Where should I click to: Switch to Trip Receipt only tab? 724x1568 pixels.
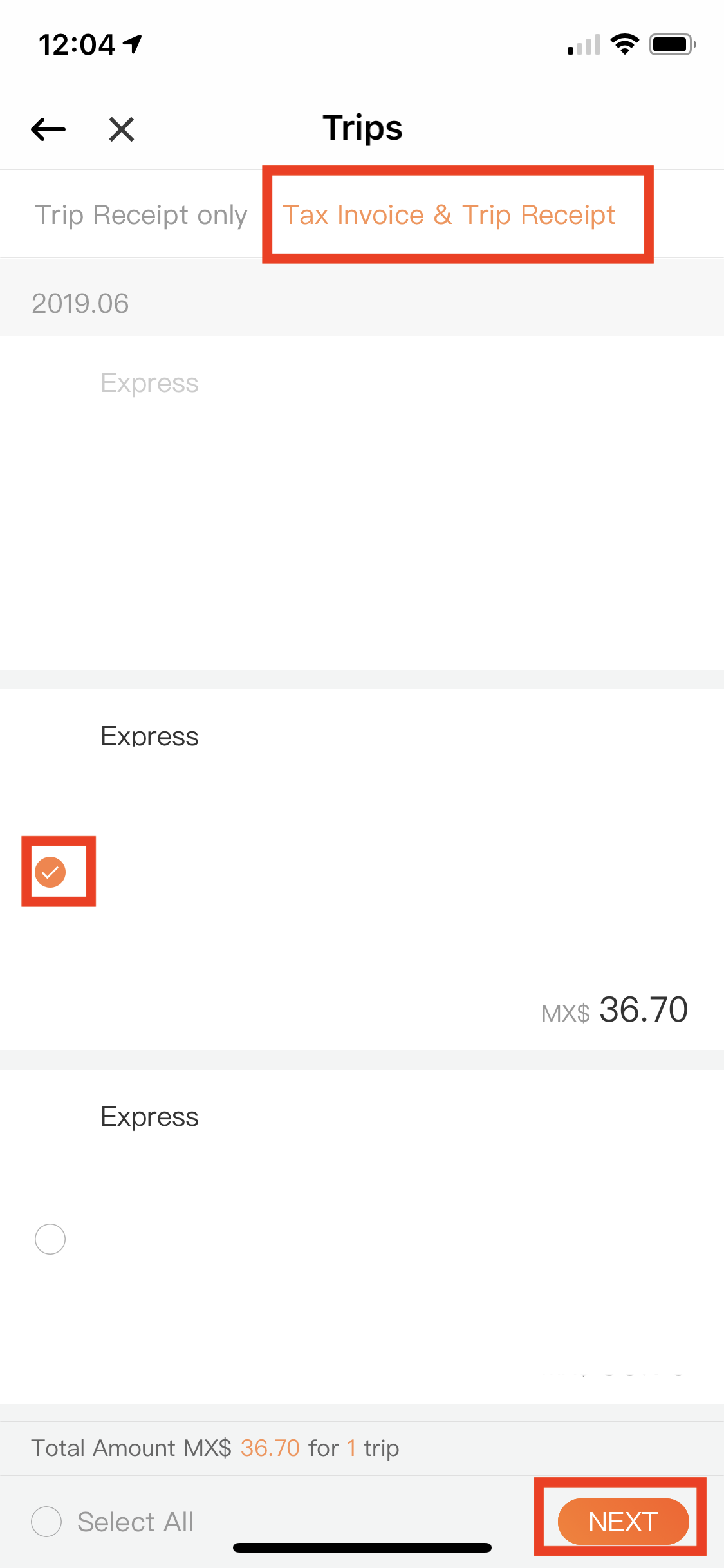coord(141,214)
